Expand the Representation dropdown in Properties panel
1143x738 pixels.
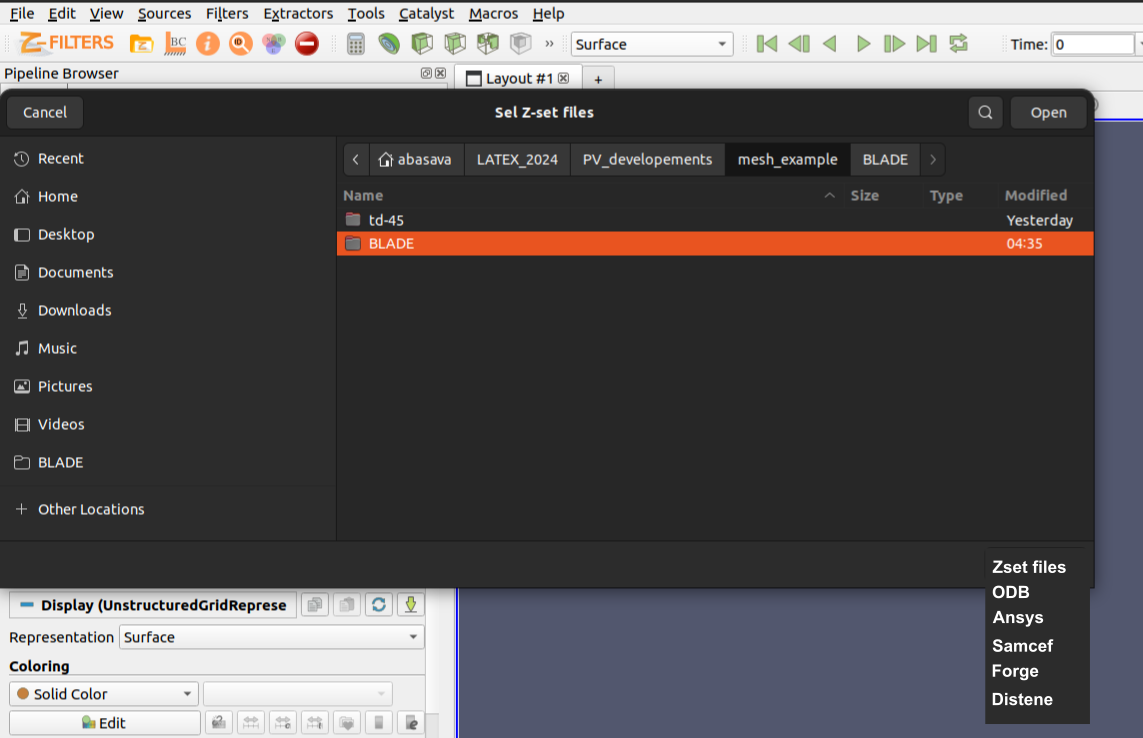(272, 637)
